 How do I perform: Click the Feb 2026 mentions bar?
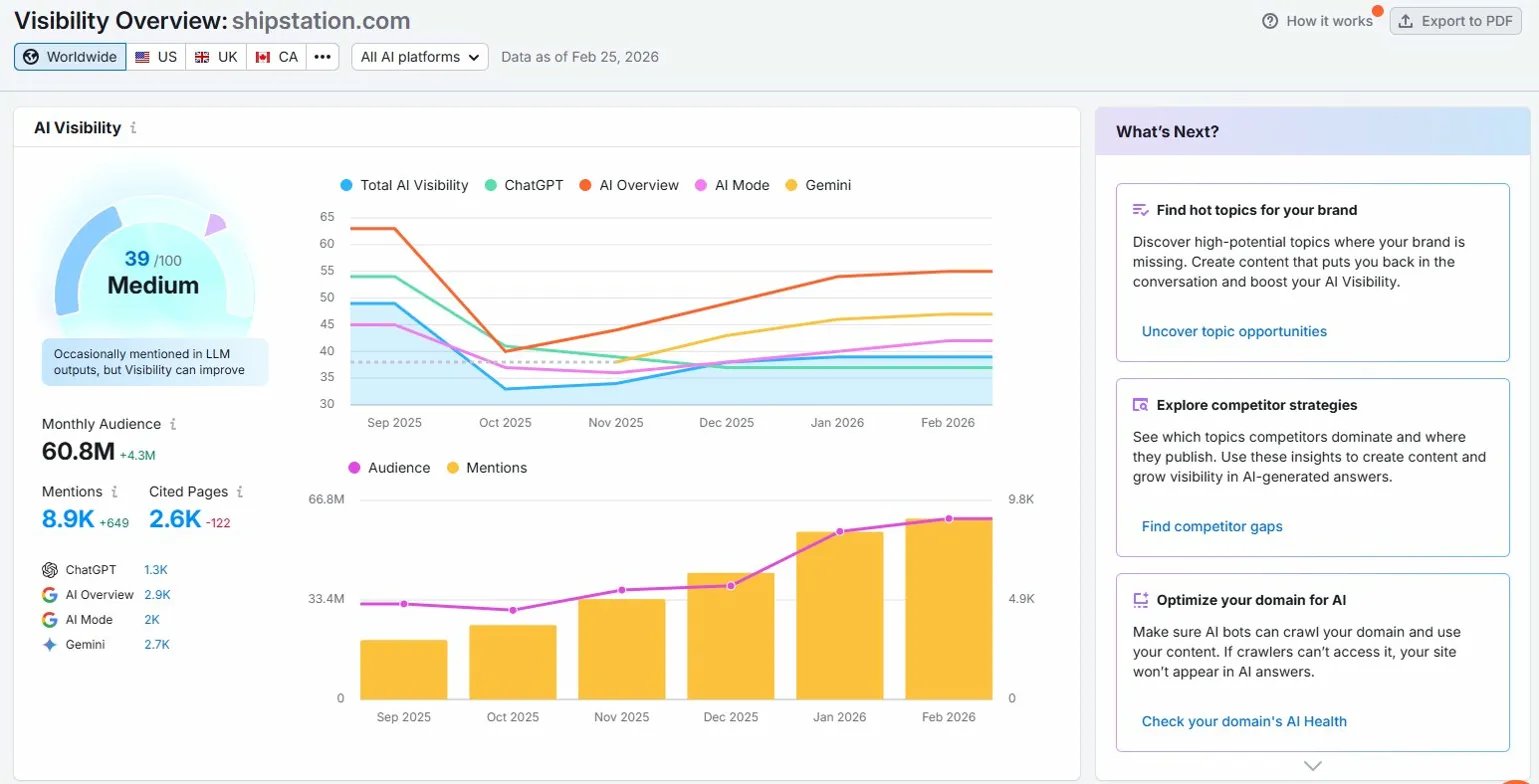coord(949,609)
